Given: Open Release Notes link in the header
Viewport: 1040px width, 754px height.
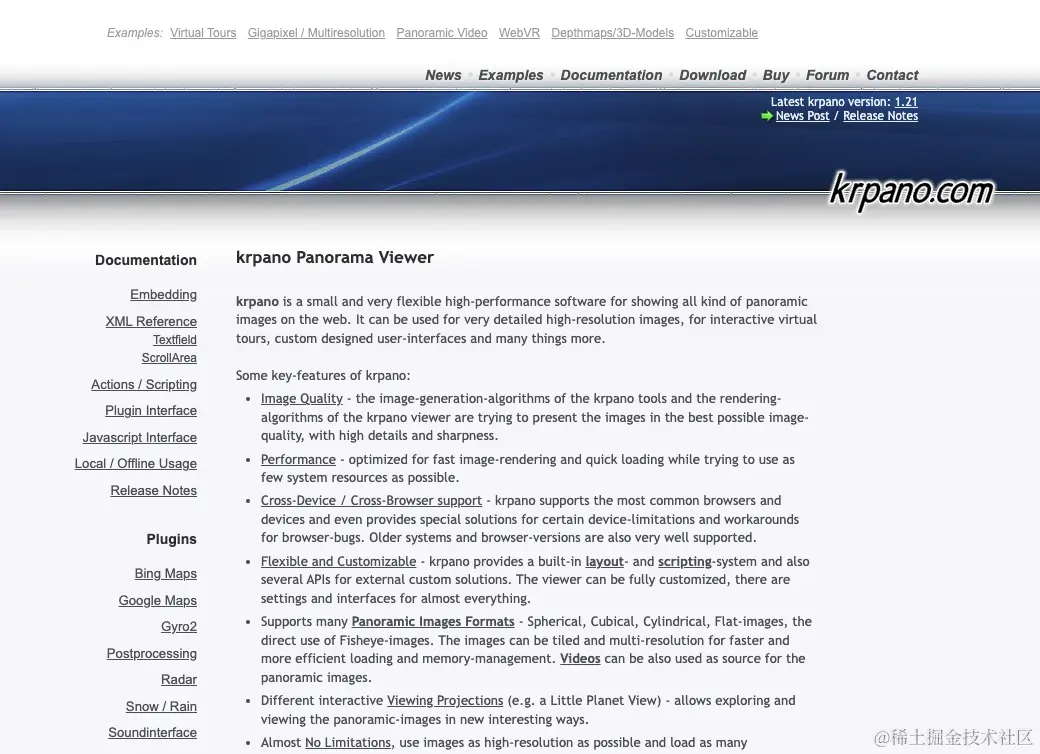Looking at the screenshot, I should click(880, 116).
